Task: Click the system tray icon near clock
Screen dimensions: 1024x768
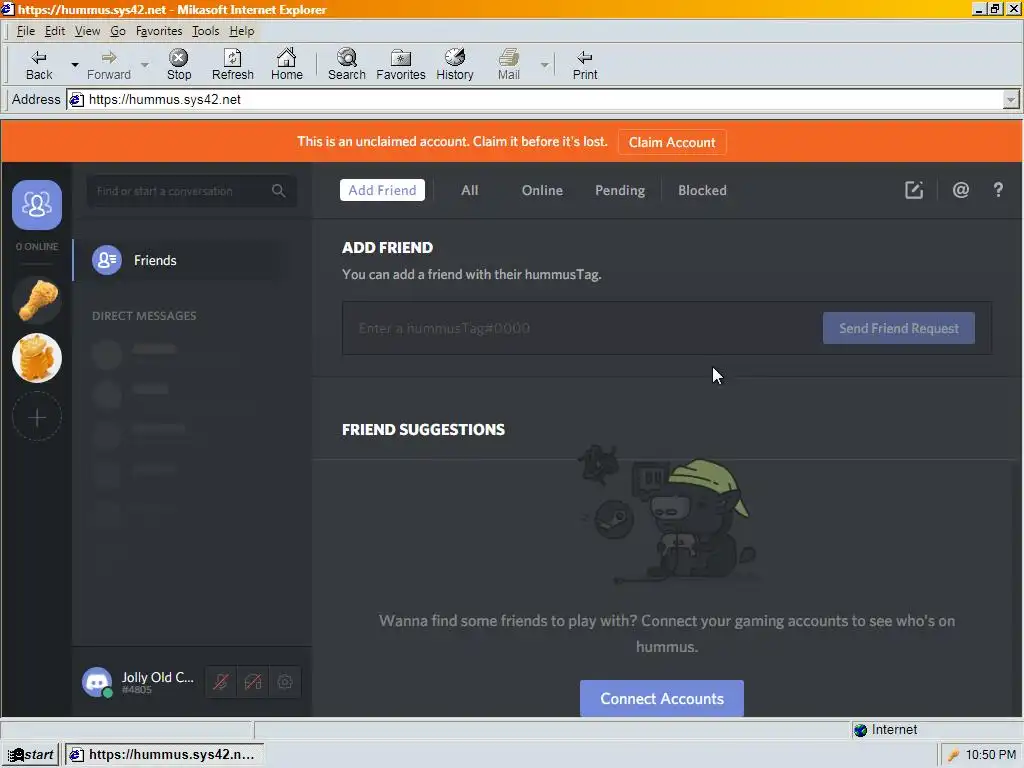Action: [x=953, y=755]
